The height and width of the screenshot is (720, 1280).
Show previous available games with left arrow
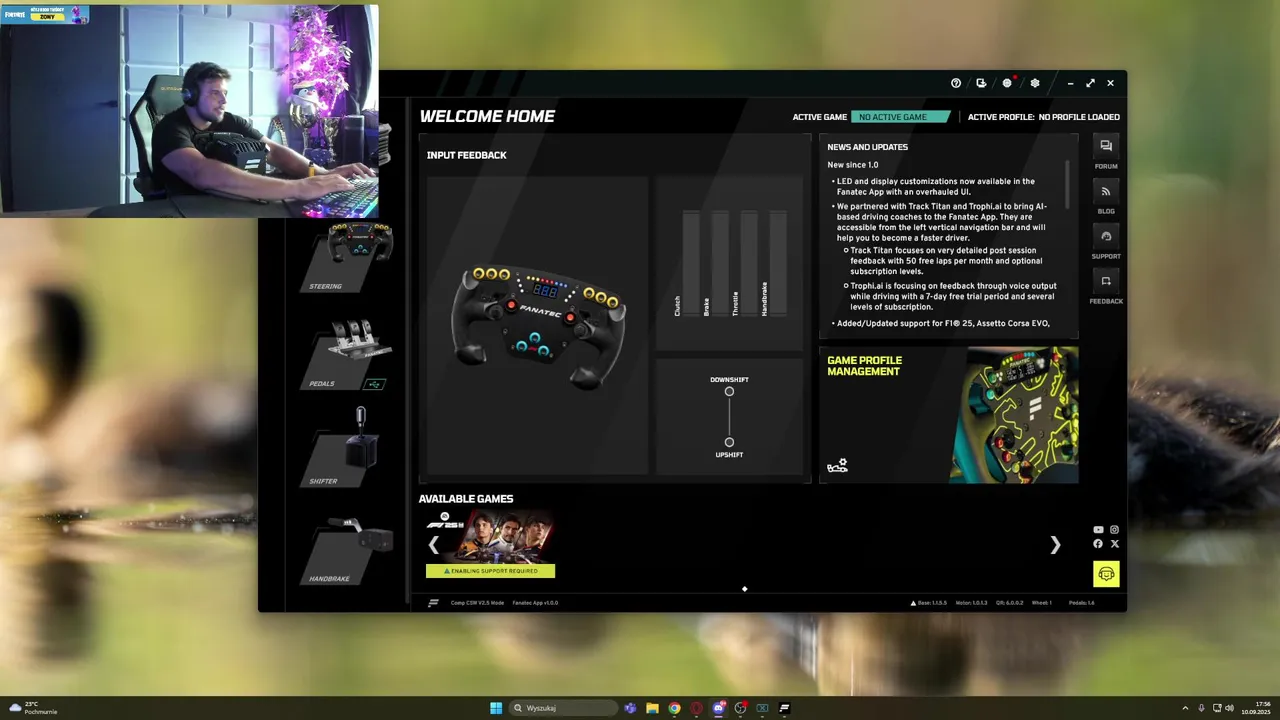coord(433,545)
